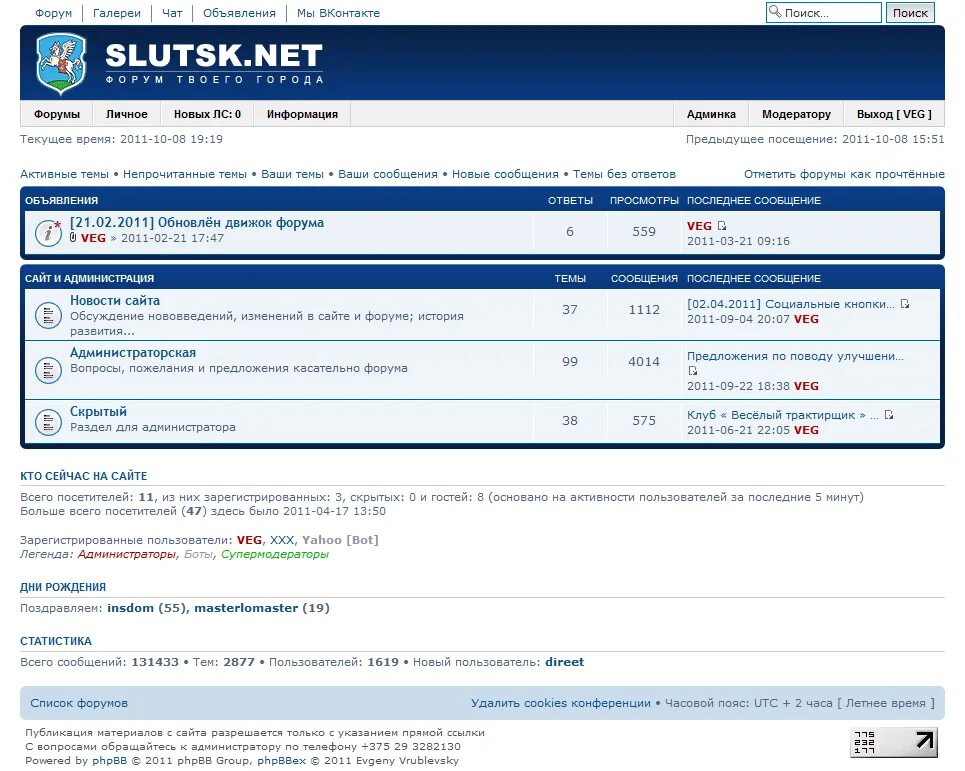Image resolution: width=965 pixels, height=771 pixels.
Task: Open latest post icon next to VEG in Объявления
Action: pyautogui.click(x=722, y=226)
